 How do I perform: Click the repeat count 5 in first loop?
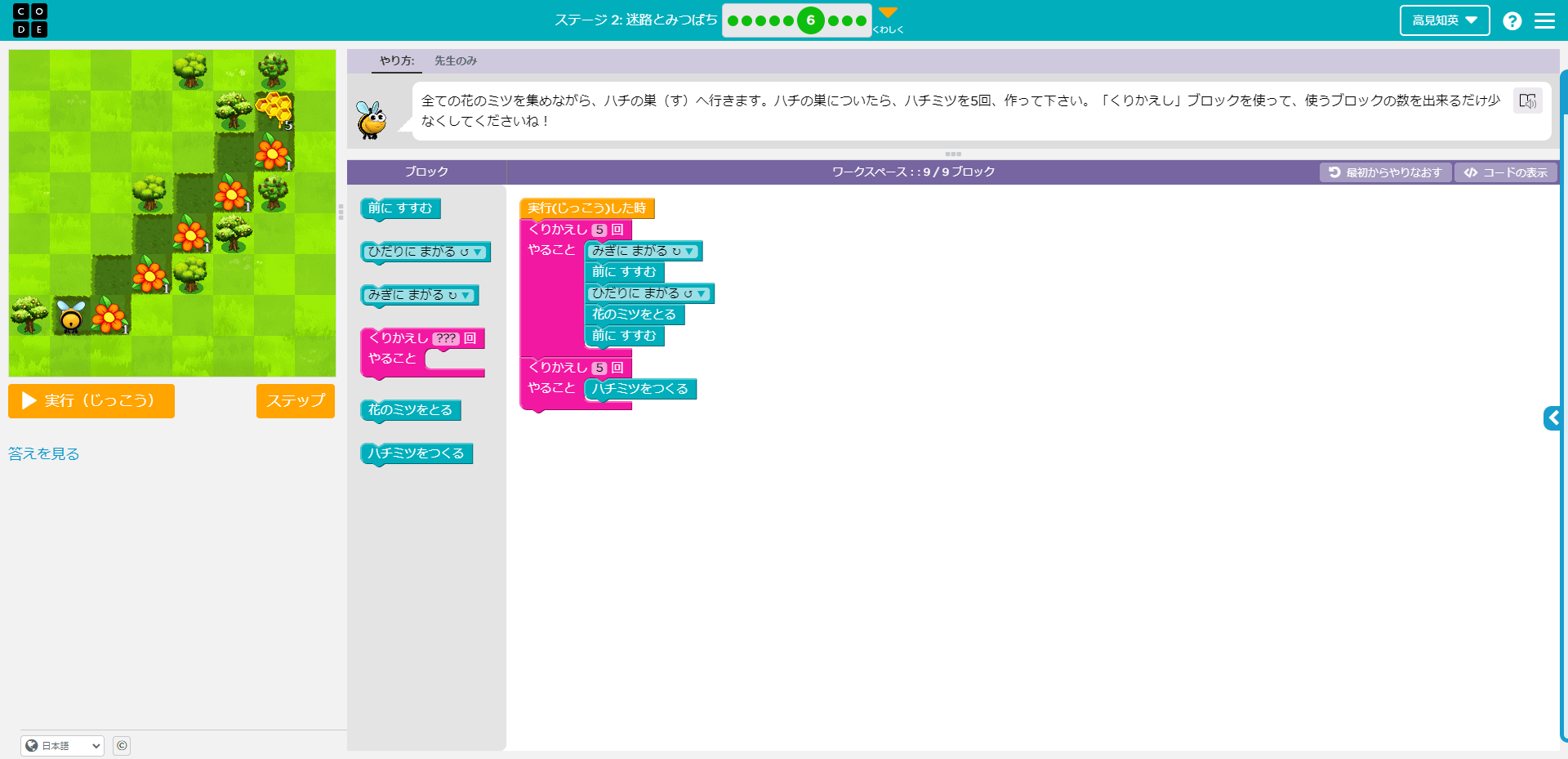(x=599, y=230)
